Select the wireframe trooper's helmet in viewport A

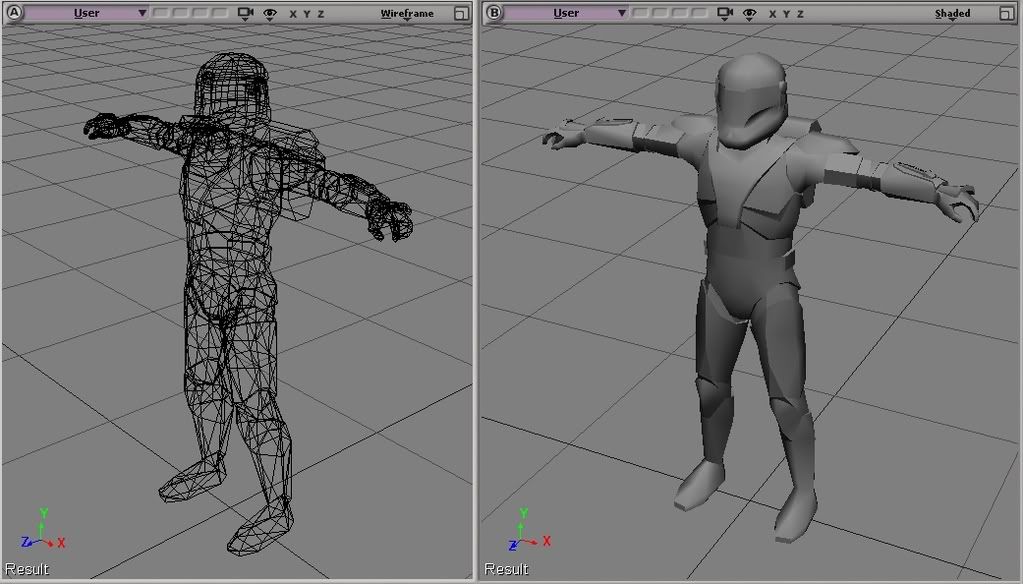232,88
